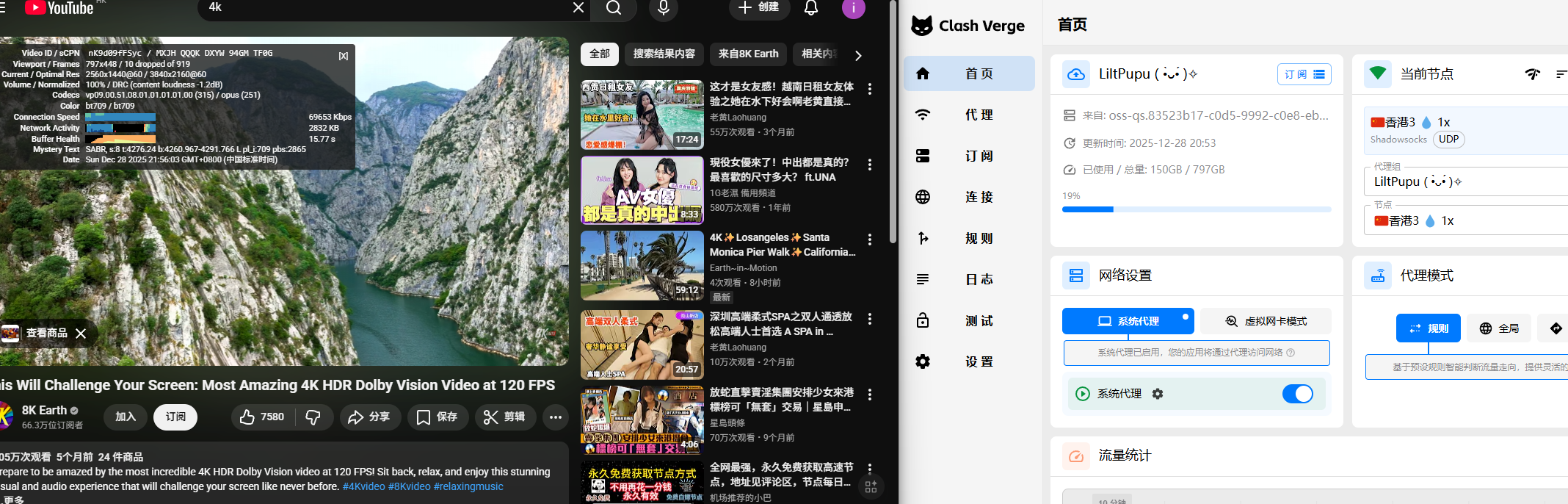Open more actions for the video
1568x504 pixels.
pyautogui.click(x=556, y=417)
